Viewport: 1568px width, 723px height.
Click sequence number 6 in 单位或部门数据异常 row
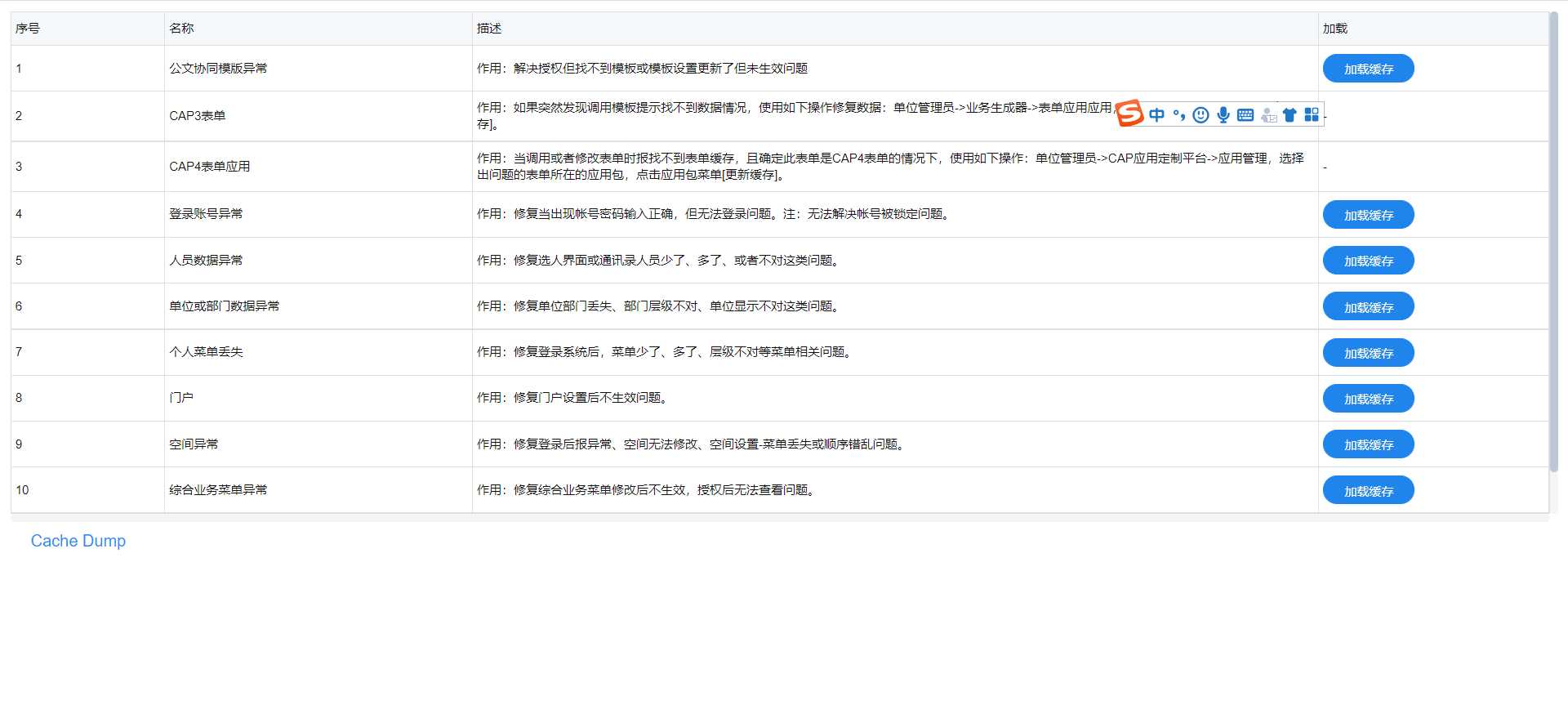[19, 306]
